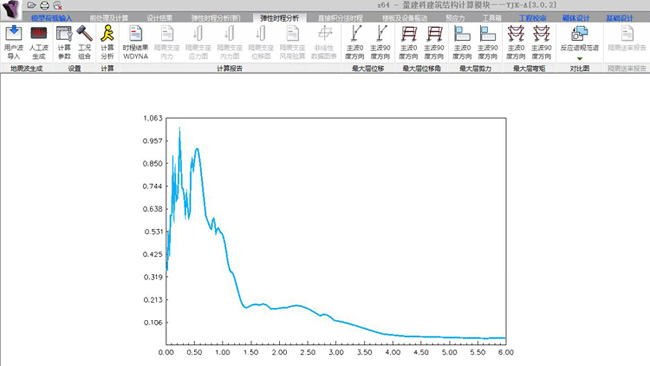Image resolution: width=650 pixels, height=366 pixels.
Task: Show 最大层剪力 for 主波0度方向
Action: tap(462, 42)
